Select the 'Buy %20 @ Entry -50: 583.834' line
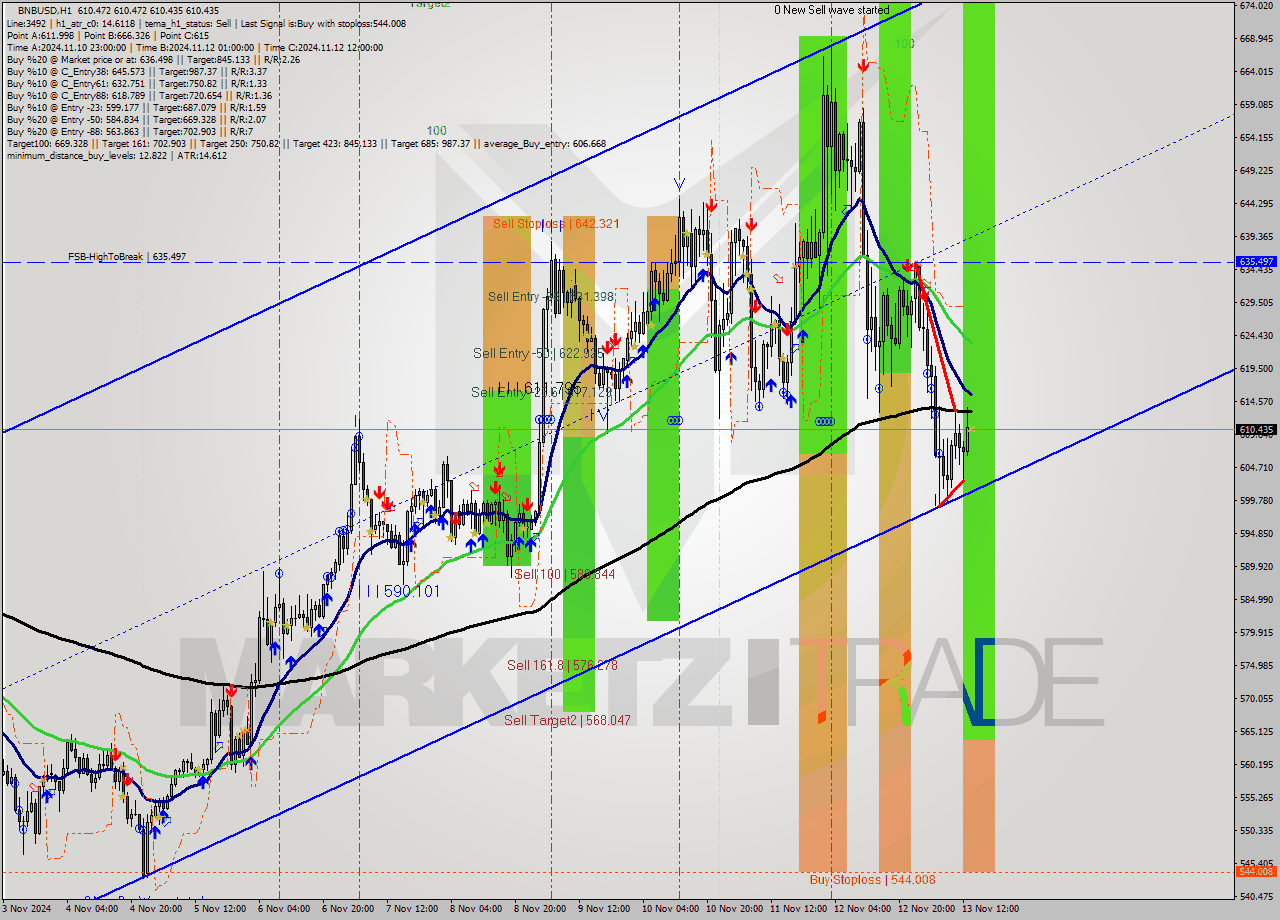This screenshot has width=1280, height=920. point(136,119)
